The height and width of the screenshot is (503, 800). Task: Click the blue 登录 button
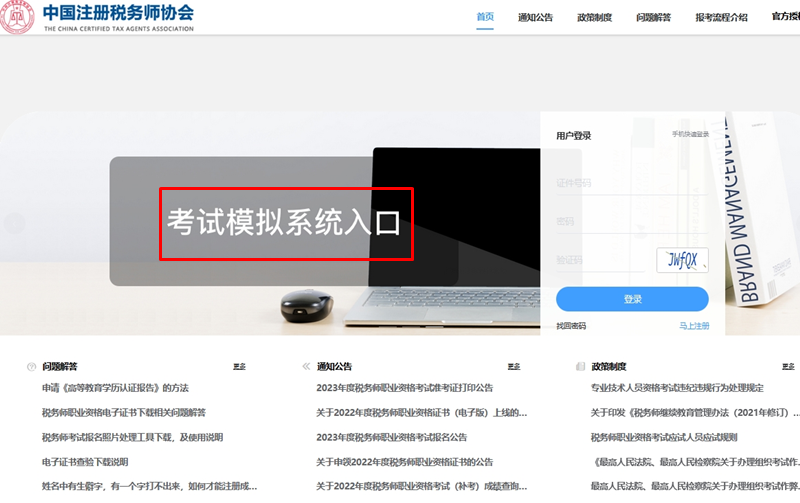[x=632, y=299]
